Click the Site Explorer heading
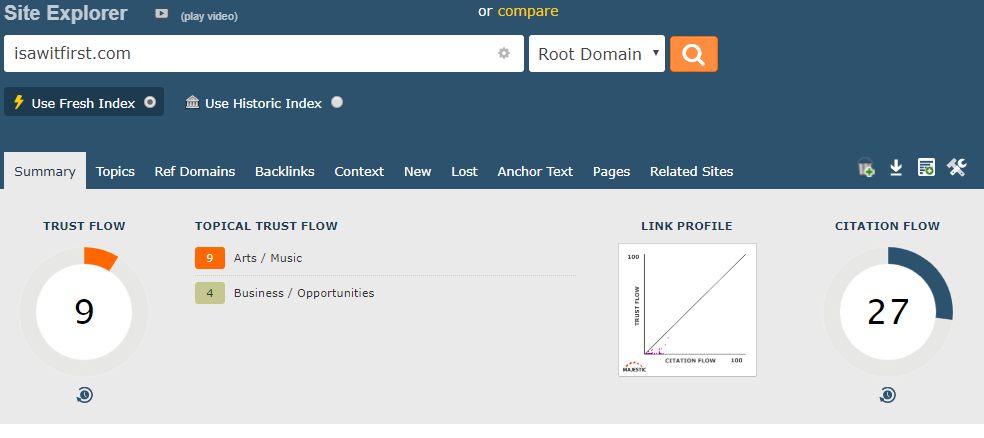Image resolution: width=984 pixels, height=438 pixels. click(66, 13)
